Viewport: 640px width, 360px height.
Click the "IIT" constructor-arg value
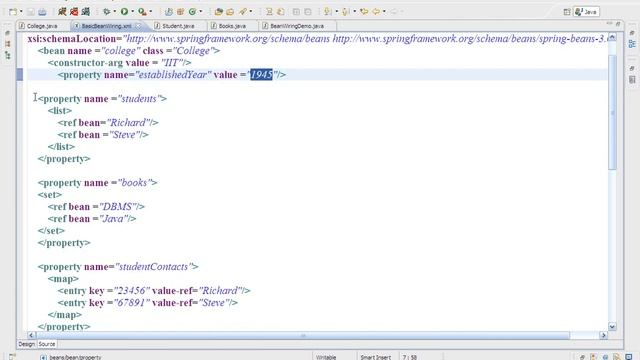pos(172,63)
